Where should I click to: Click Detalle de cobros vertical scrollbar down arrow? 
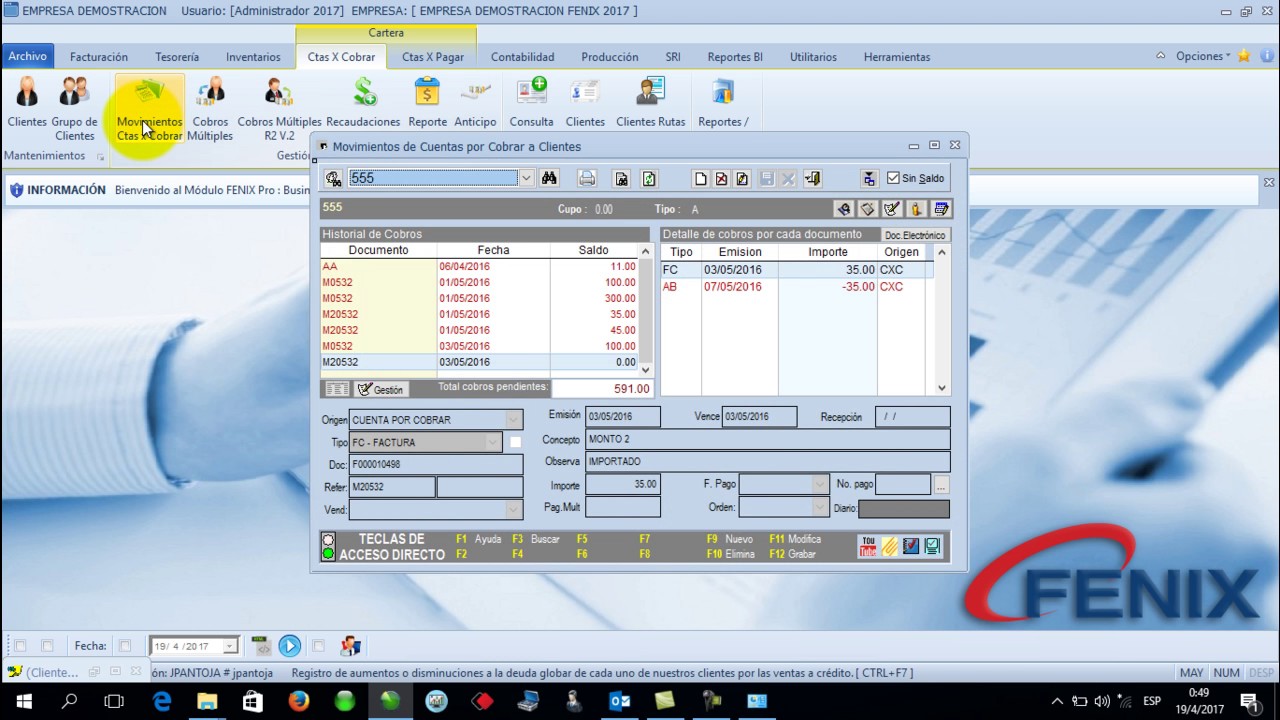pyautogui.click(x=941, y=388)
